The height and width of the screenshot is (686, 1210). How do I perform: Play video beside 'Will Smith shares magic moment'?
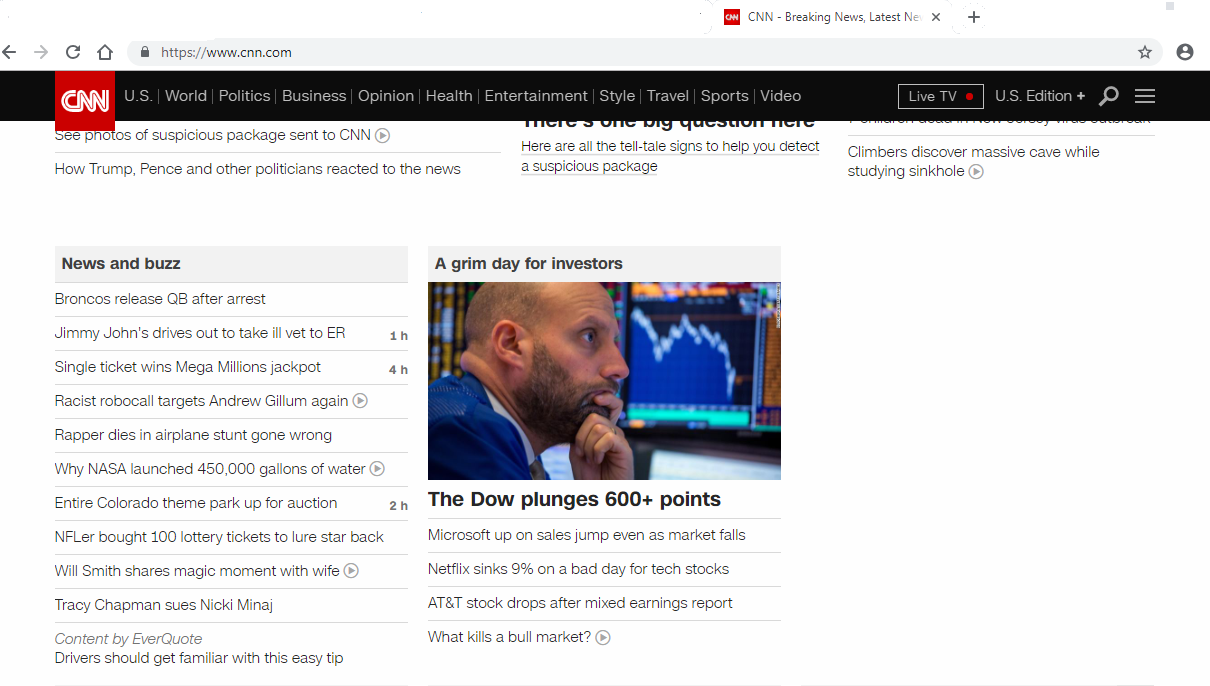point(351,571)
